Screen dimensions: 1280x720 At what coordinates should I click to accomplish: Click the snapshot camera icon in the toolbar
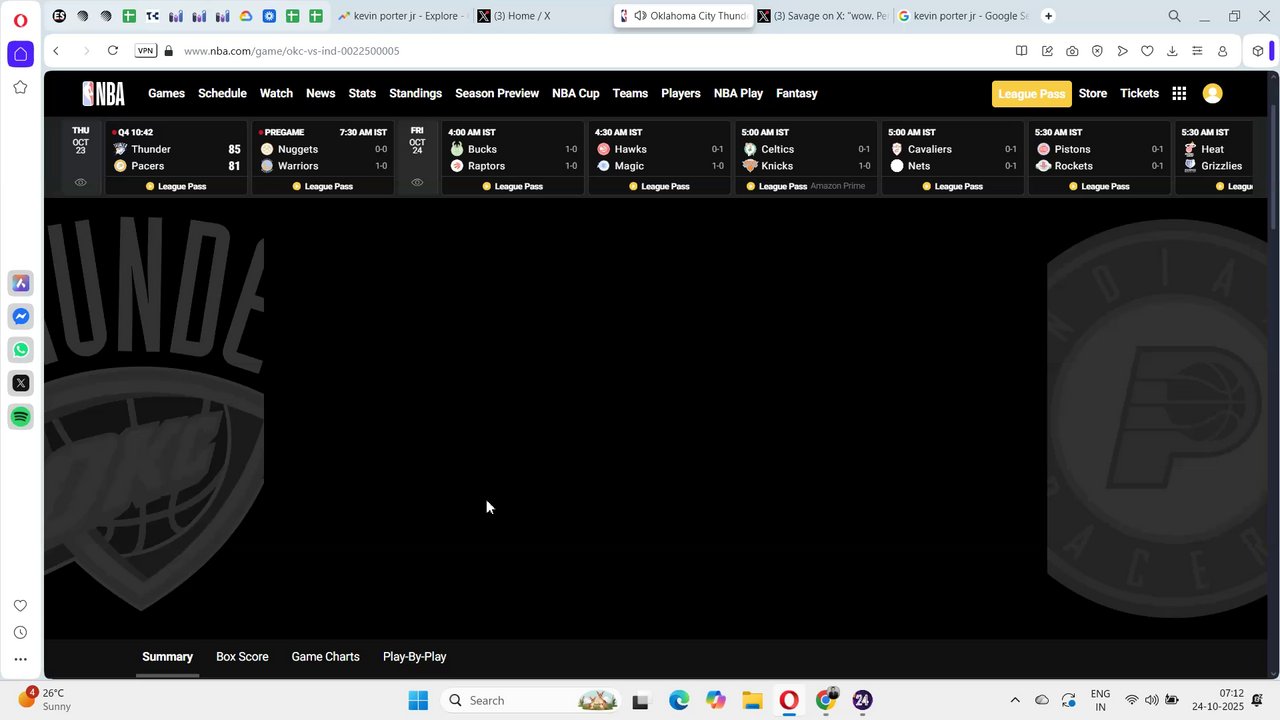point(1072,51)
